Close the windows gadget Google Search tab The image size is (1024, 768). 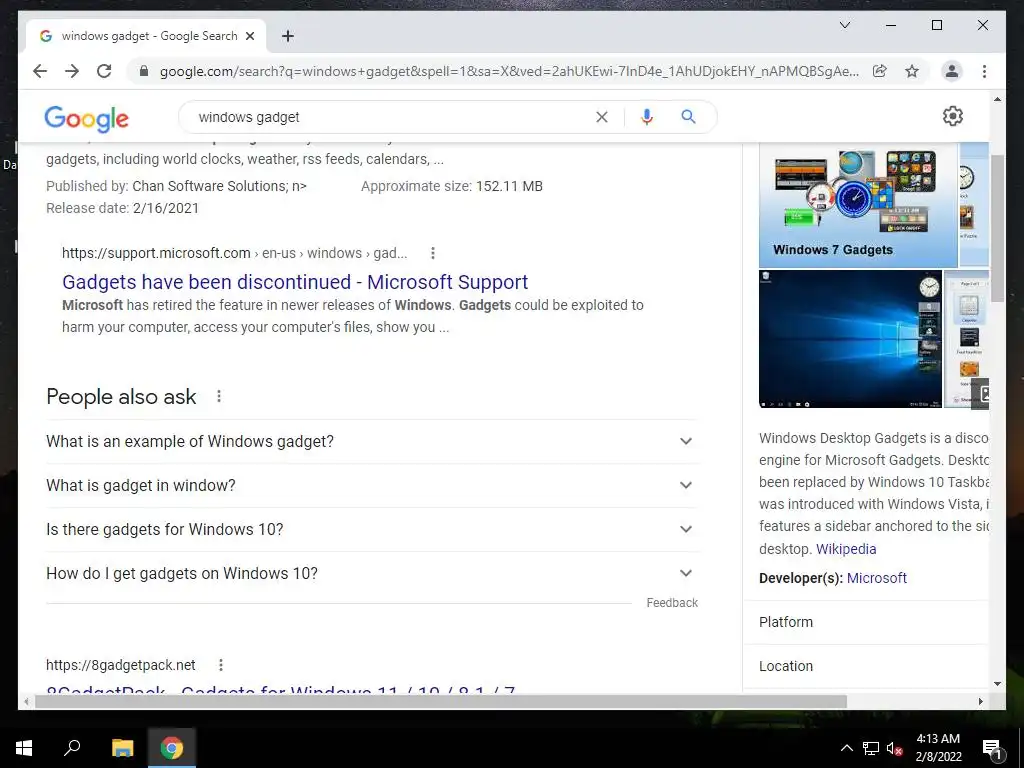pyautogui.click(x=249, y=36)
